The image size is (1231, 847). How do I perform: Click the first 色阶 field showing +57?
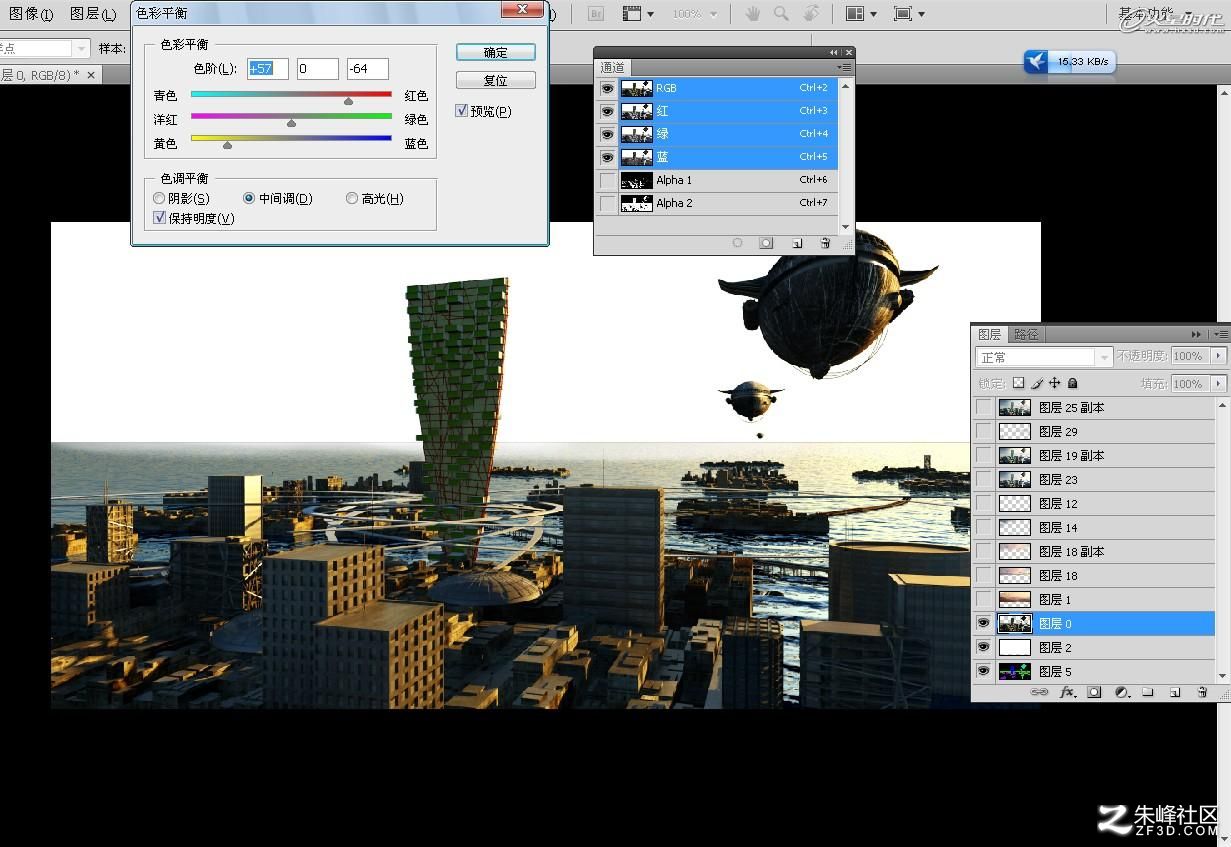coord(268,69)
